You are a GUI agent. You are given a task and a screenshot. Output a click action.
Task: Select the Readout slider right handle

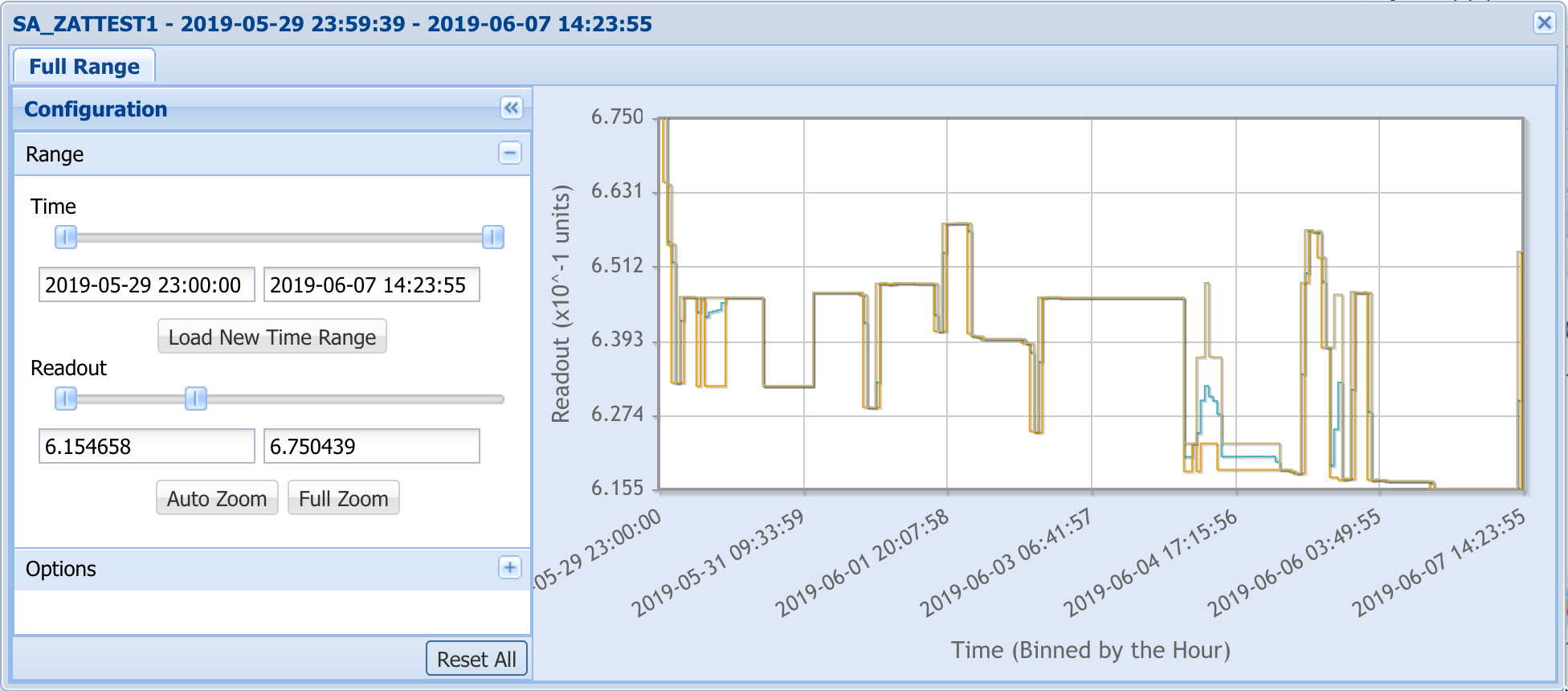pyautogui.click(x=196, y=399)
